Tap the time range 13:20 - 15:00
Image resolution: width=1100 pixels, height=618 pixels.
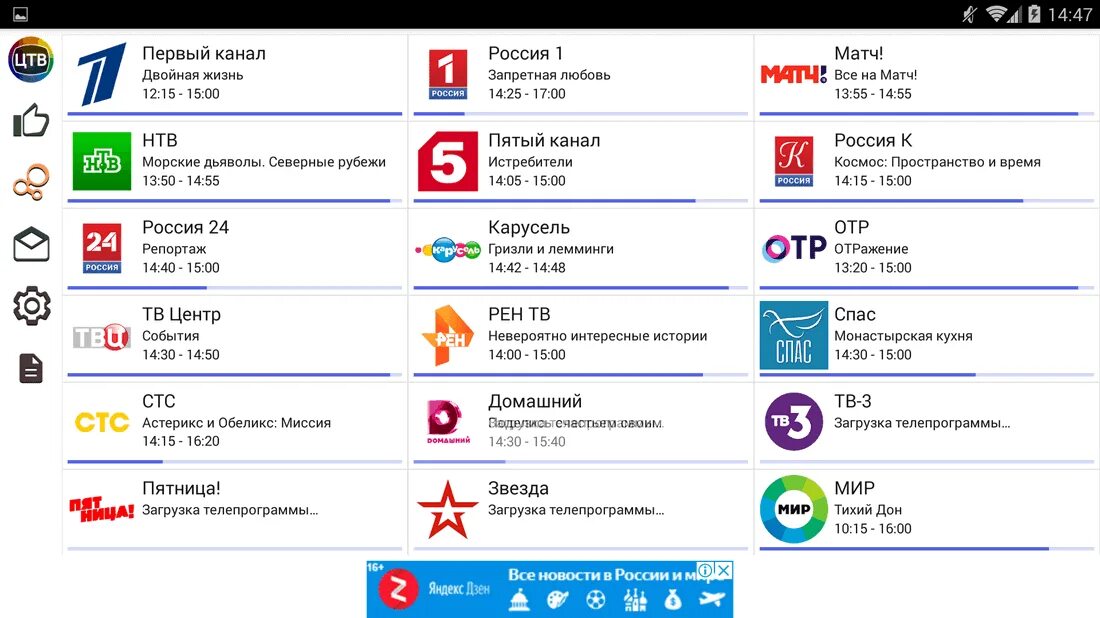(x=873, y=267)
